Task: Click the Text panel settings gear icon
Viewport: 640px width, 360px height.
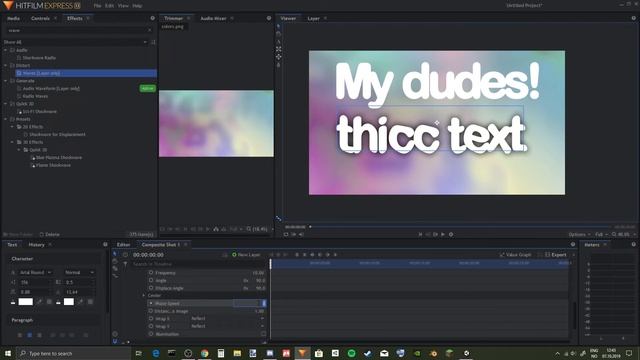Action: (105, 244)
